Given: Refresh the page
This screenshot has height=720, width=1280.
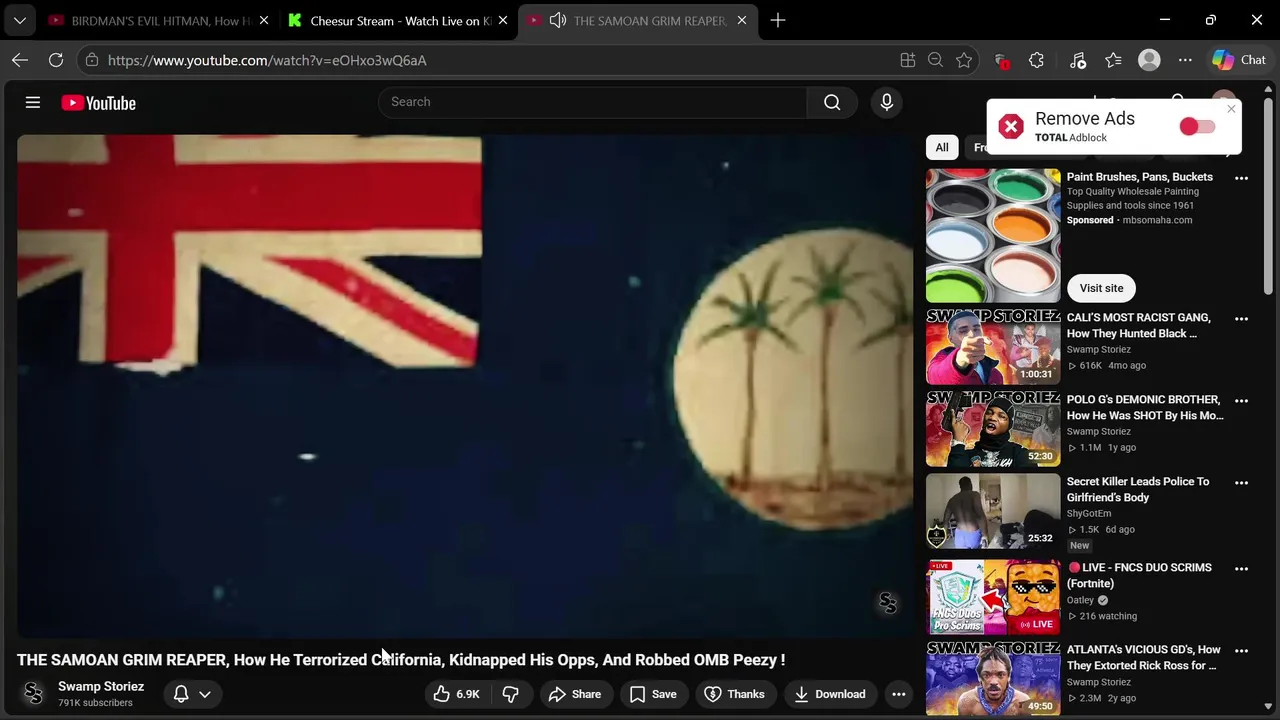Looking at the screenshot, I should point(56,60).
